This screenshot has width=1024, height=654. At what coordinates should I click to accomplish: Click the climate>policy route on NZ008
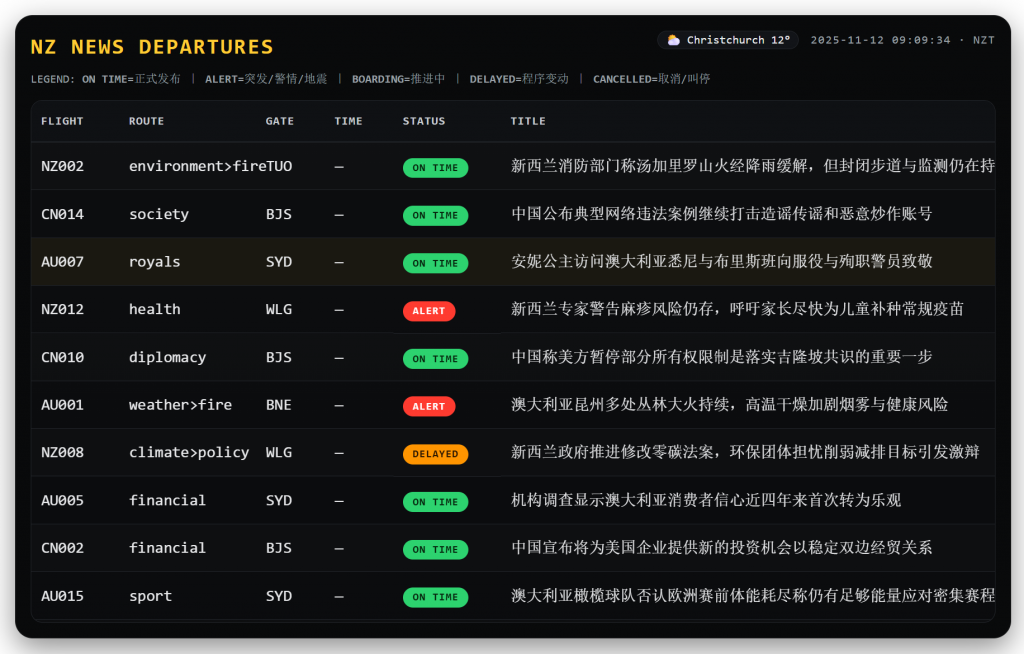(189, 453)
